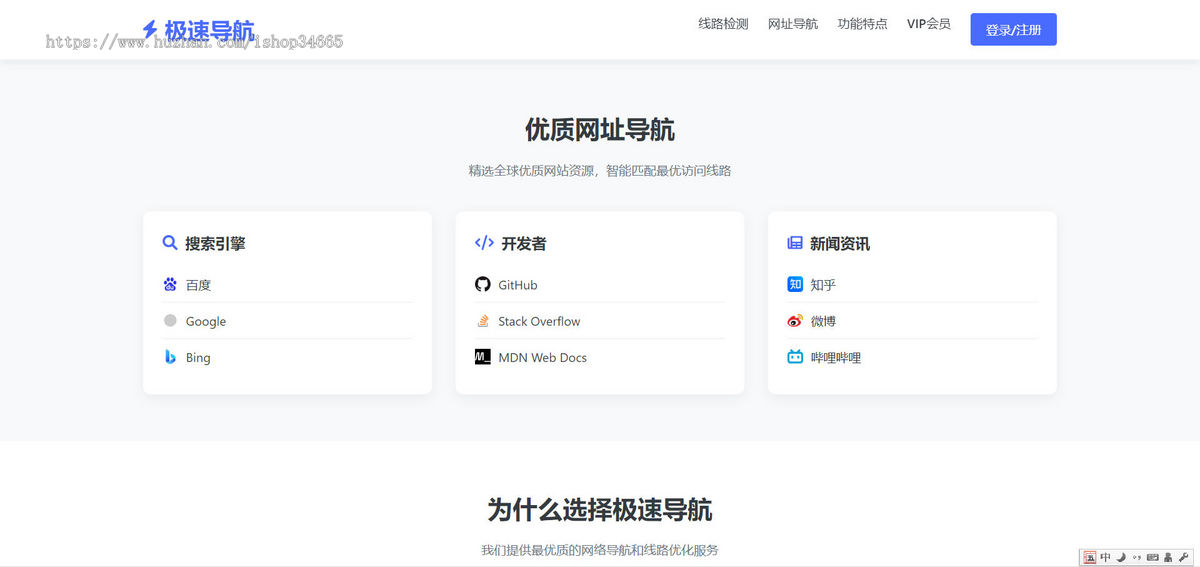The width and height of the screenshot is (1200, 567).
Task: Open the Google link
Action: (206, 321)
